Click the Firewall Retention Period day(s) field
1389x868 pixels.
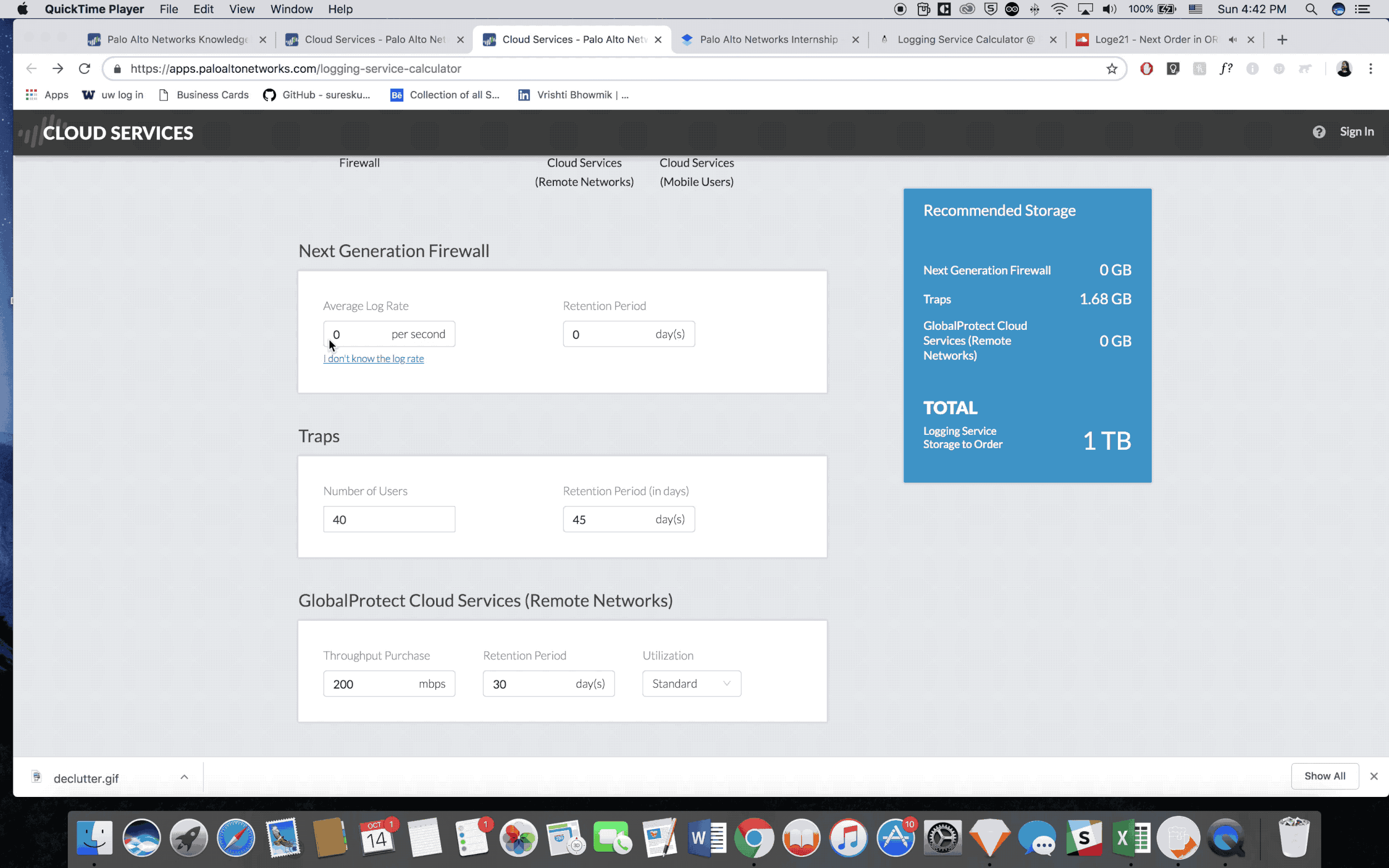point(629,334)
